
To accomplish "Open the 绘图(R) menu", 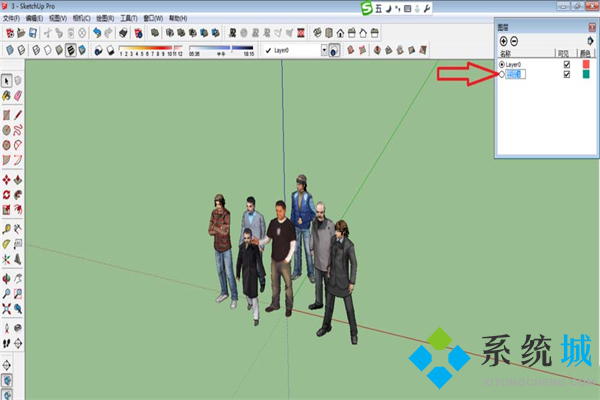I will coord(105,18).
